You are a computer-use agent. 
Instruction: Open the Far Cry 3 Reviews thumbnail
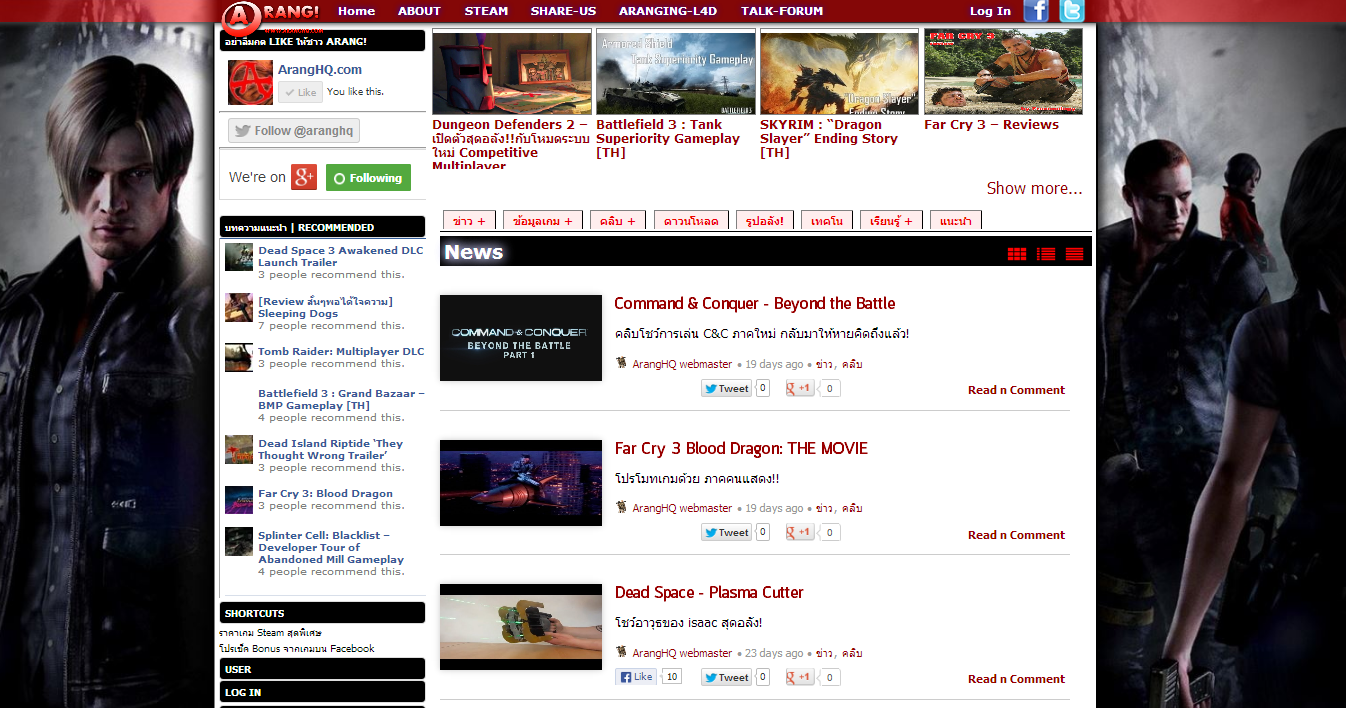pos(1003,71)
